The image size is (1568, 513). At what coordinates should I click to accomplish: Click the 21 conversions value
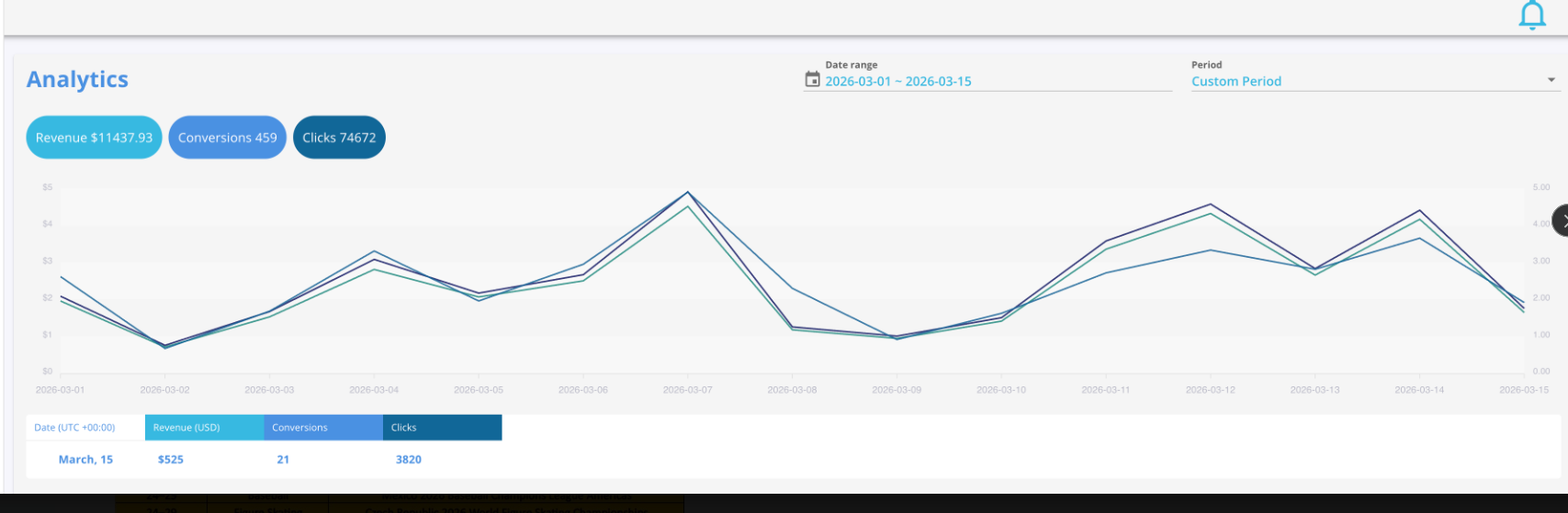(x=283, y=460)
